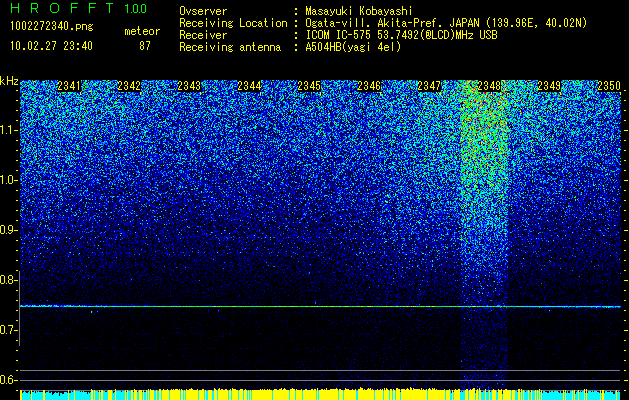Click the 0.8 frequency axis label

coord(8,280)
